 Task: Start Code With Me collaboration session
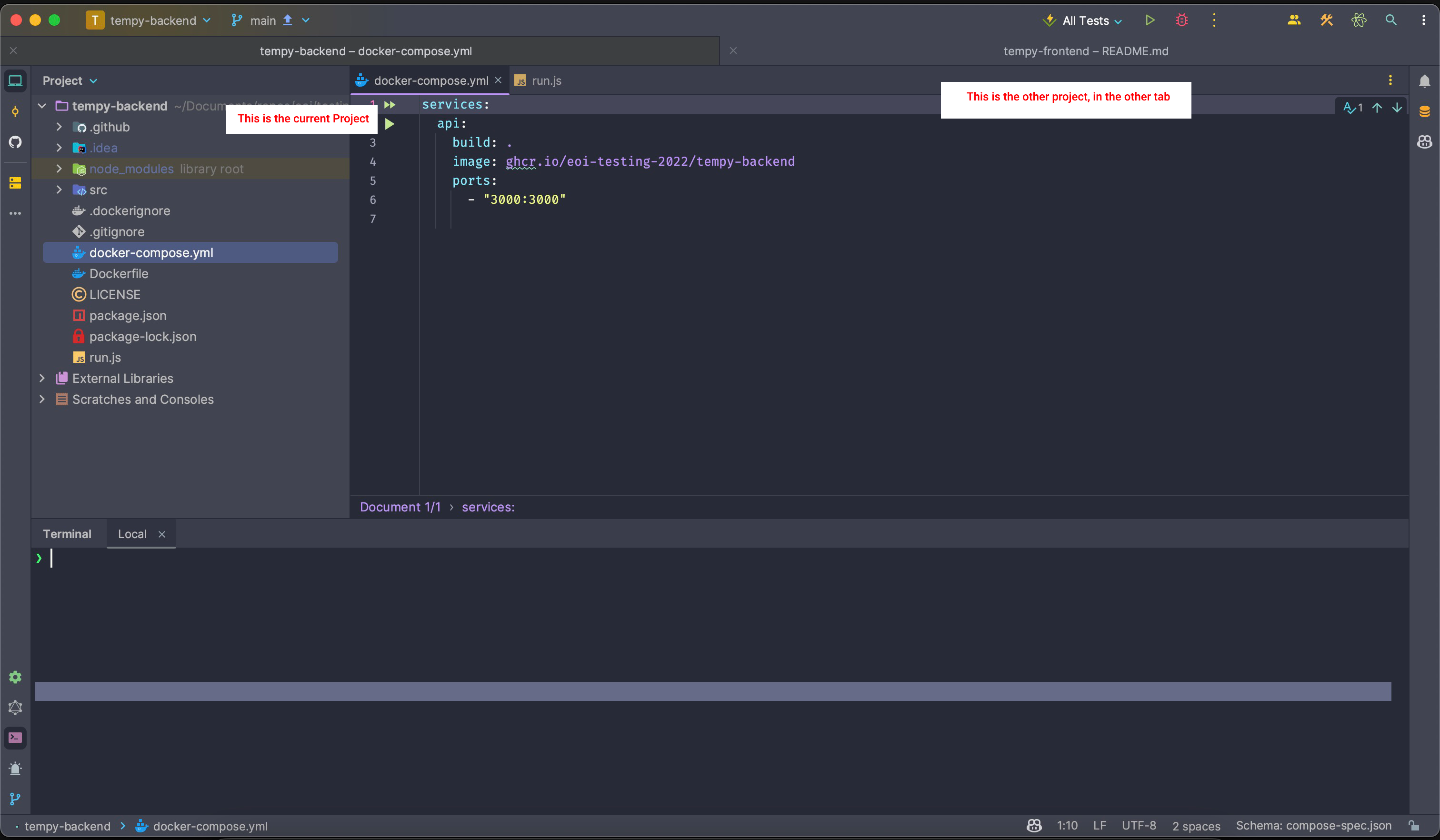pos(1294,20)
